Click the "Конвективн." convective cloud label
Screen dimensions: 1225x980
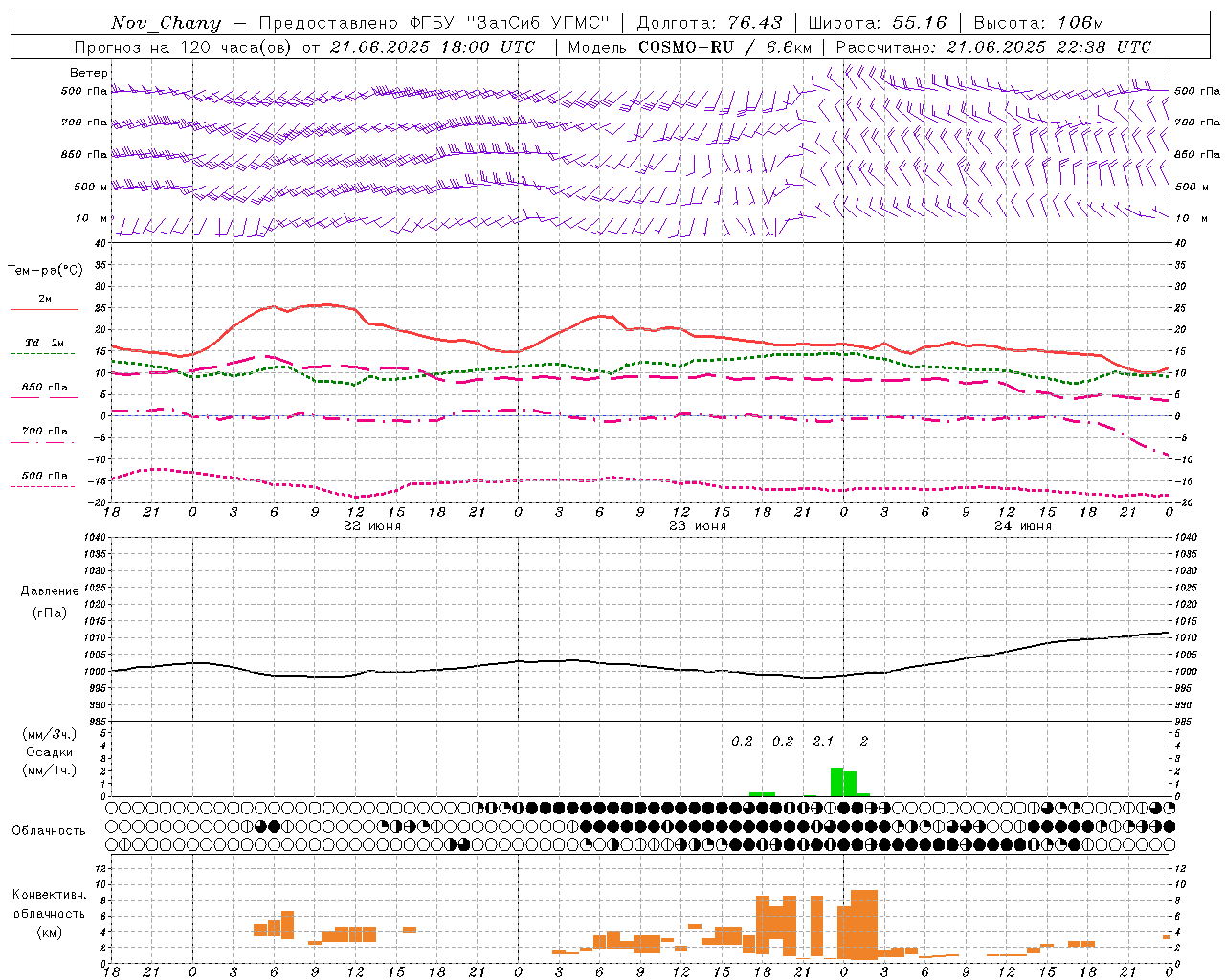pos(50,895)
